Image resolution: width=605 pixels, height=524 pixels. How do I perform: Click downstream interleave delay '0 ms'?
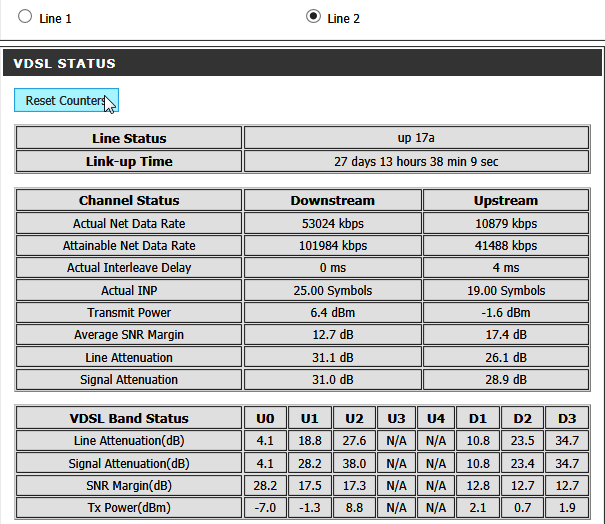coord(333,267)
